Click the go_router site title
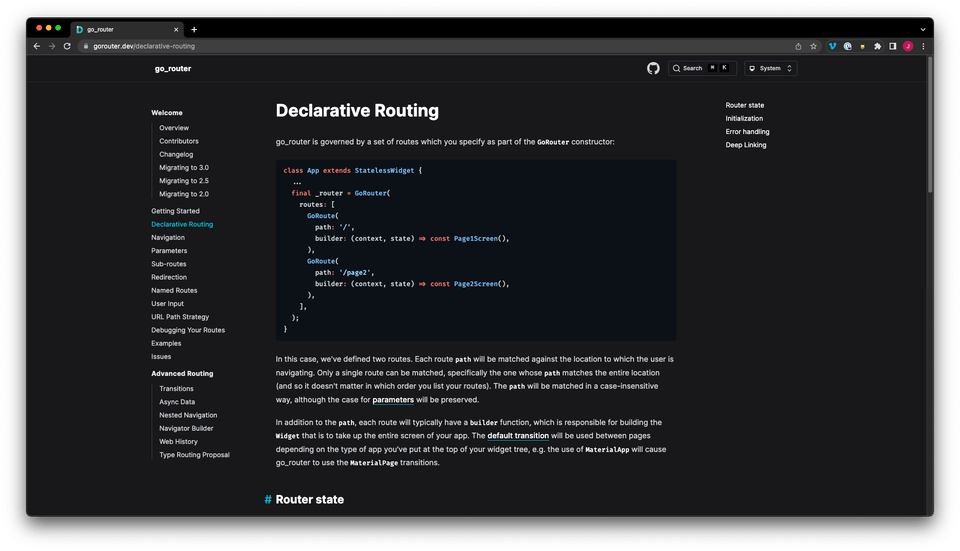This screenshot has width=960, height=551. [173, 69]
